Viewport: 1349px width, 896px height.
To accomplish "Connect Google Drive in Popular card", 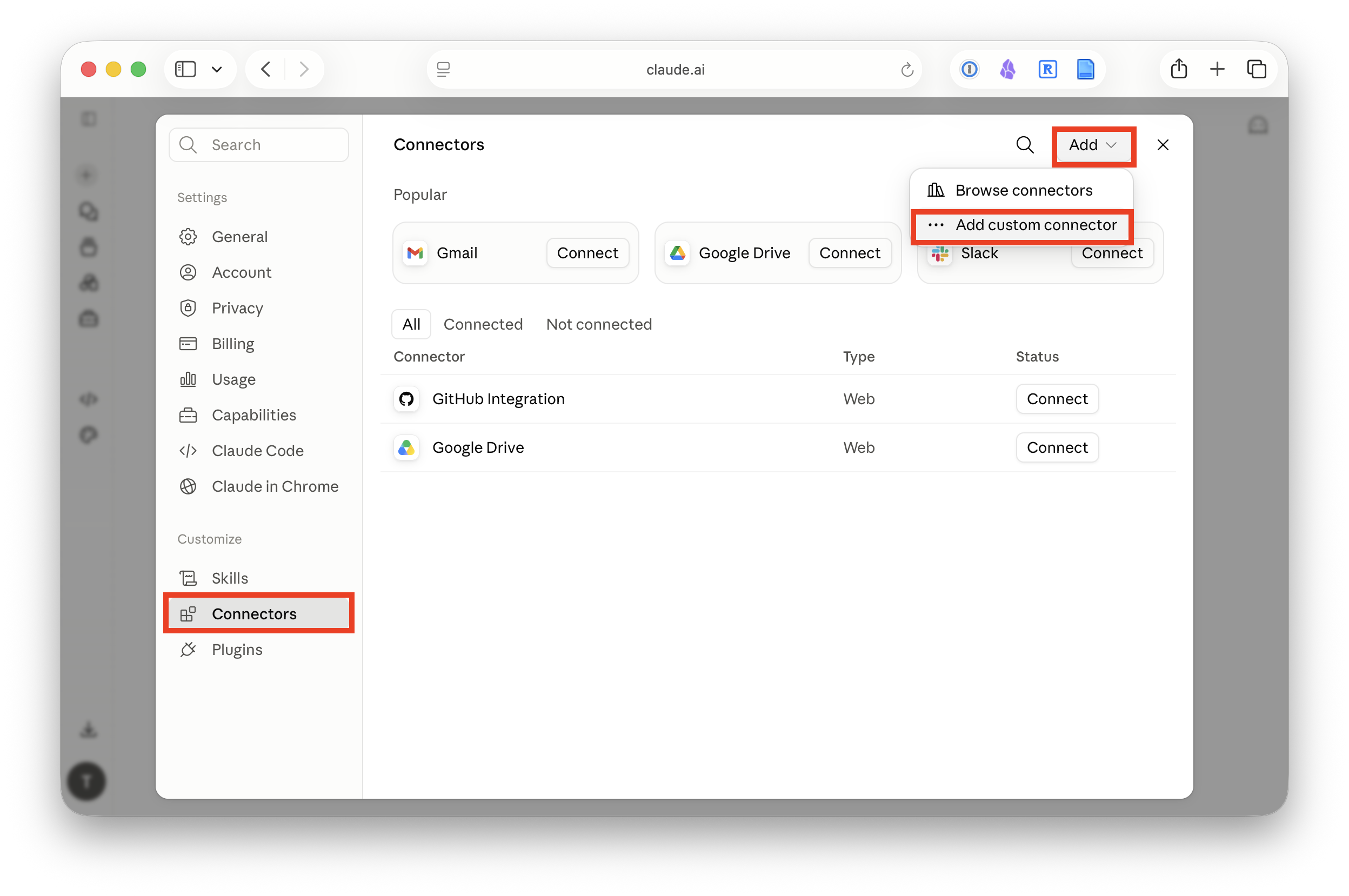I will [850, 252].
